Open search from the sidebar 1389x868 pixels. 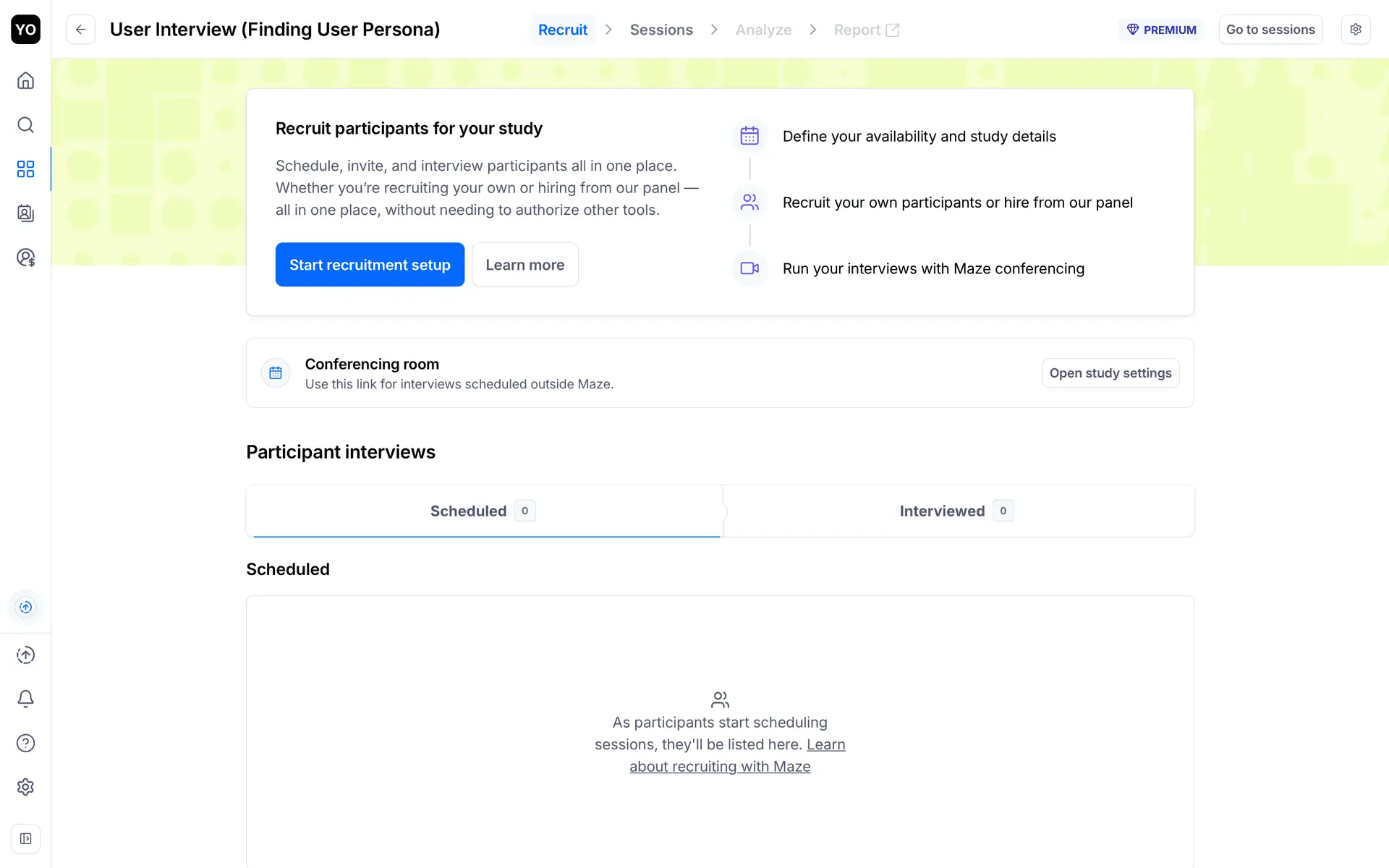point(25,125)
